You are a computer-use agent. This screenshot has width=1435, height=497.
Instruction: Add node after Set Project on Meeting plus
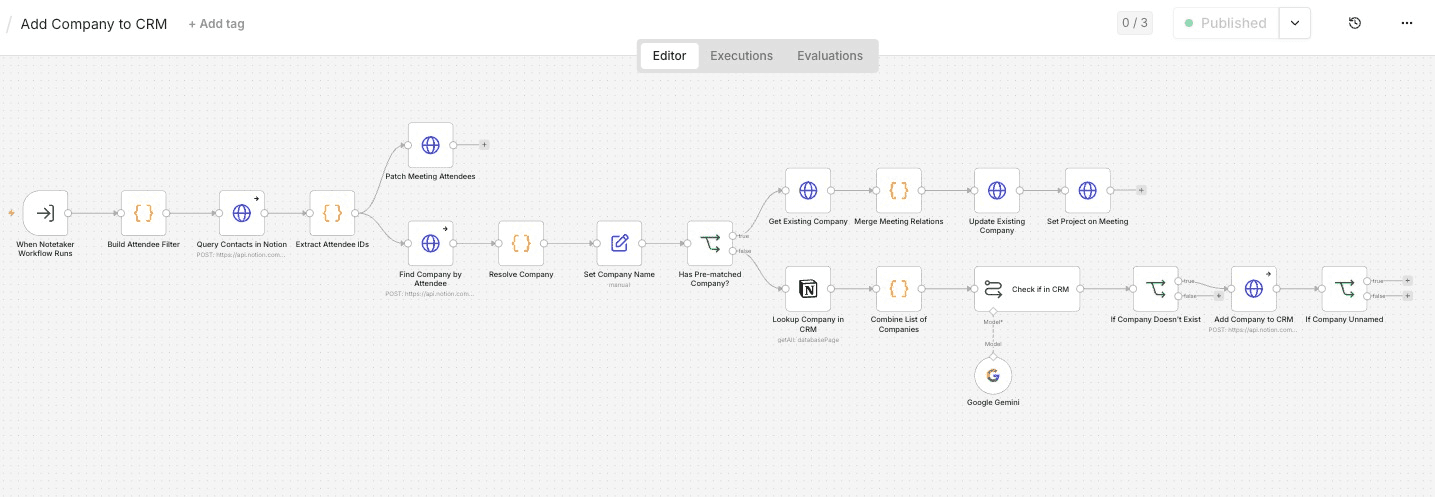1141,190
